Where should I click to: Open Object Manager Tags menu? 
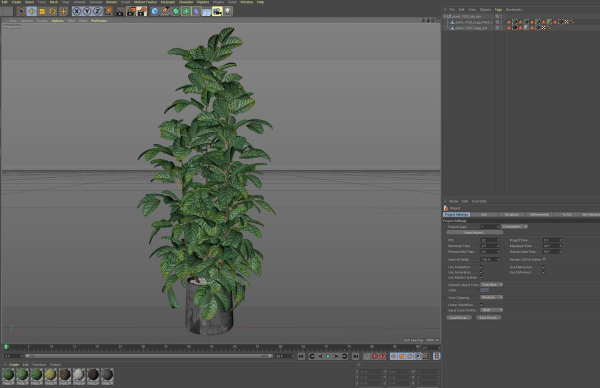pos(498,10)
